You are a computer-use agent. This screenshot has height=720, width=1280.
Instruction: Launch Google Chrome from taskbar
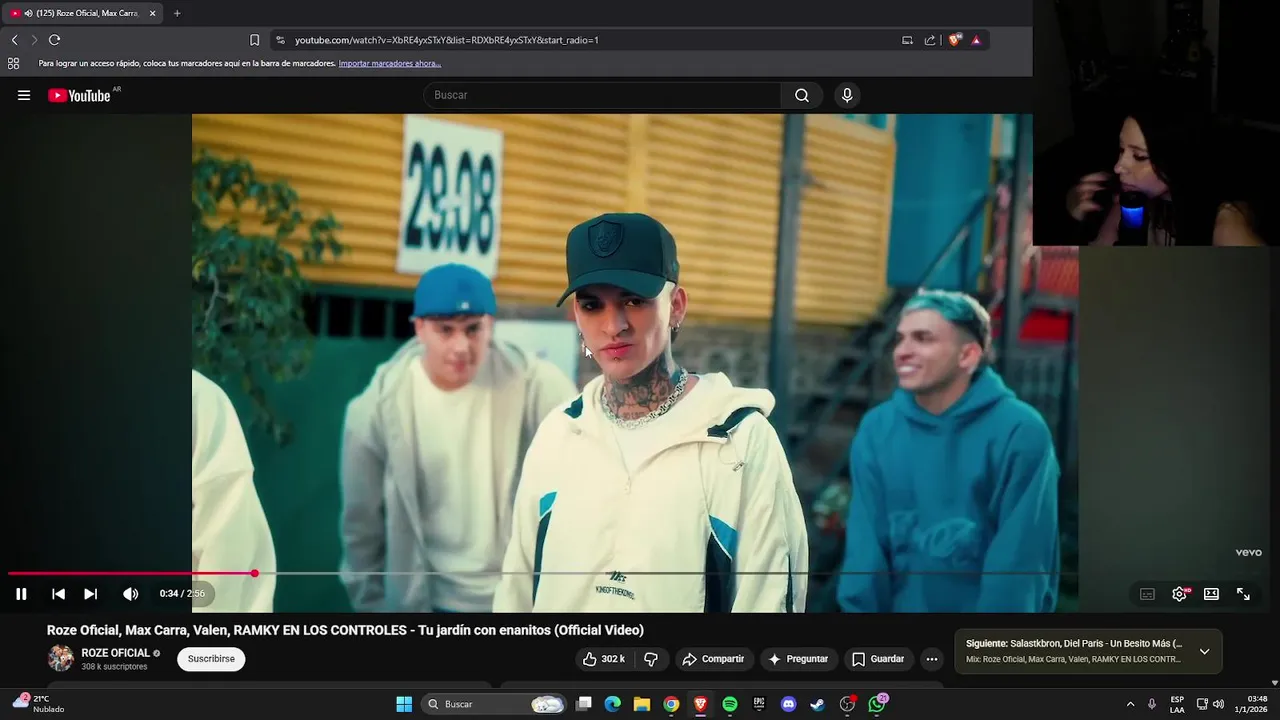tap(671, 704)
